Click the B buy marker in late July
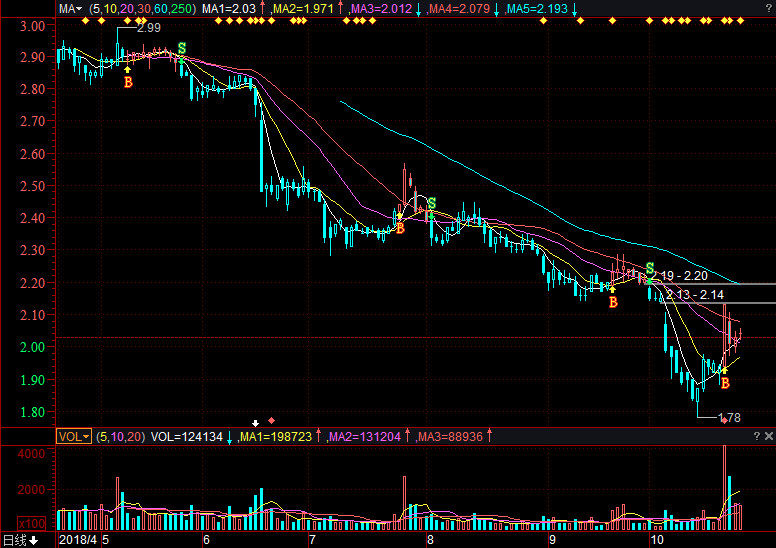 400,229
